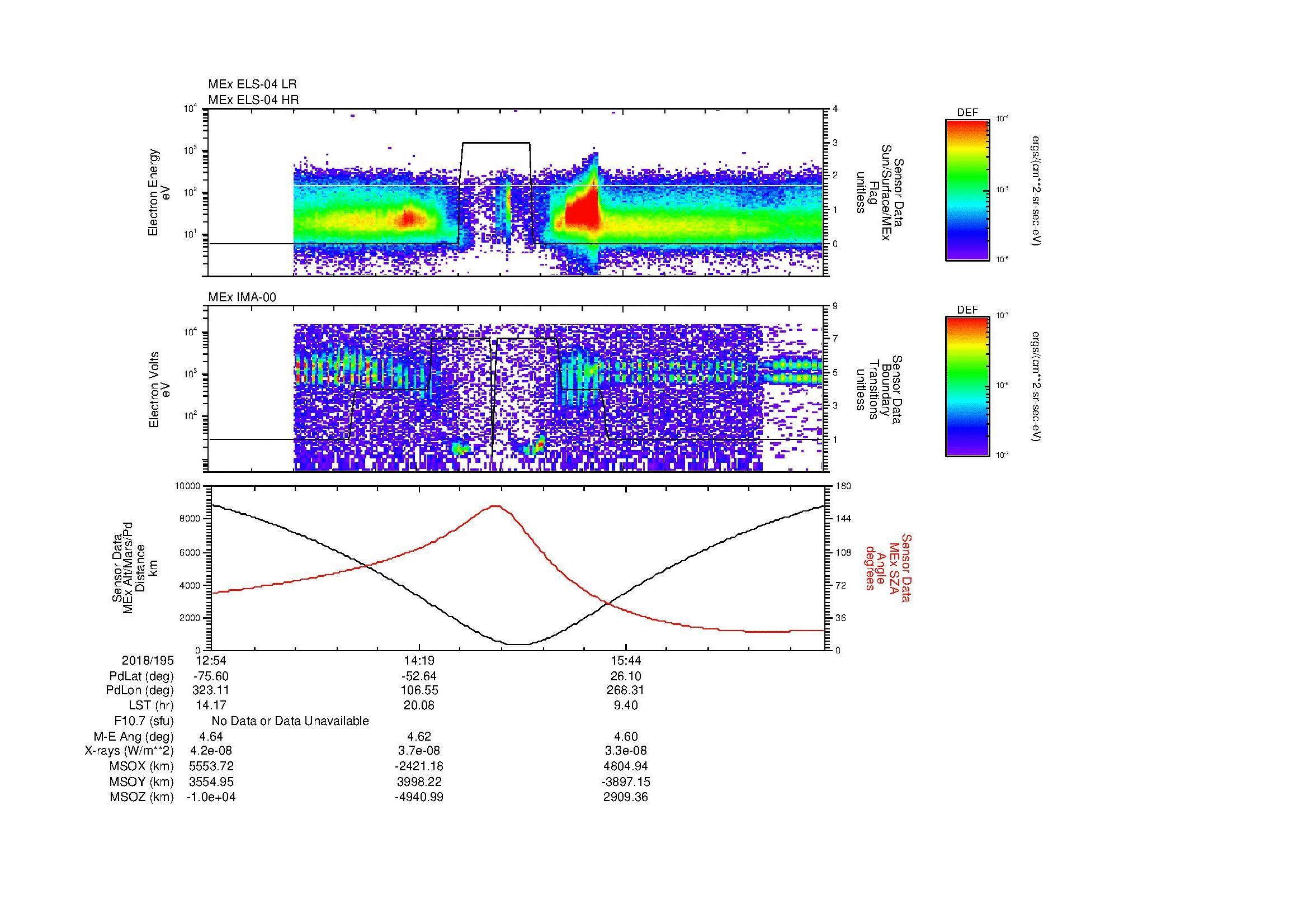The width and height of the screenshot is (1308, 924).
Task: Click the 'X-rays (W/m**2)' row label
Action: coord(129,751)
